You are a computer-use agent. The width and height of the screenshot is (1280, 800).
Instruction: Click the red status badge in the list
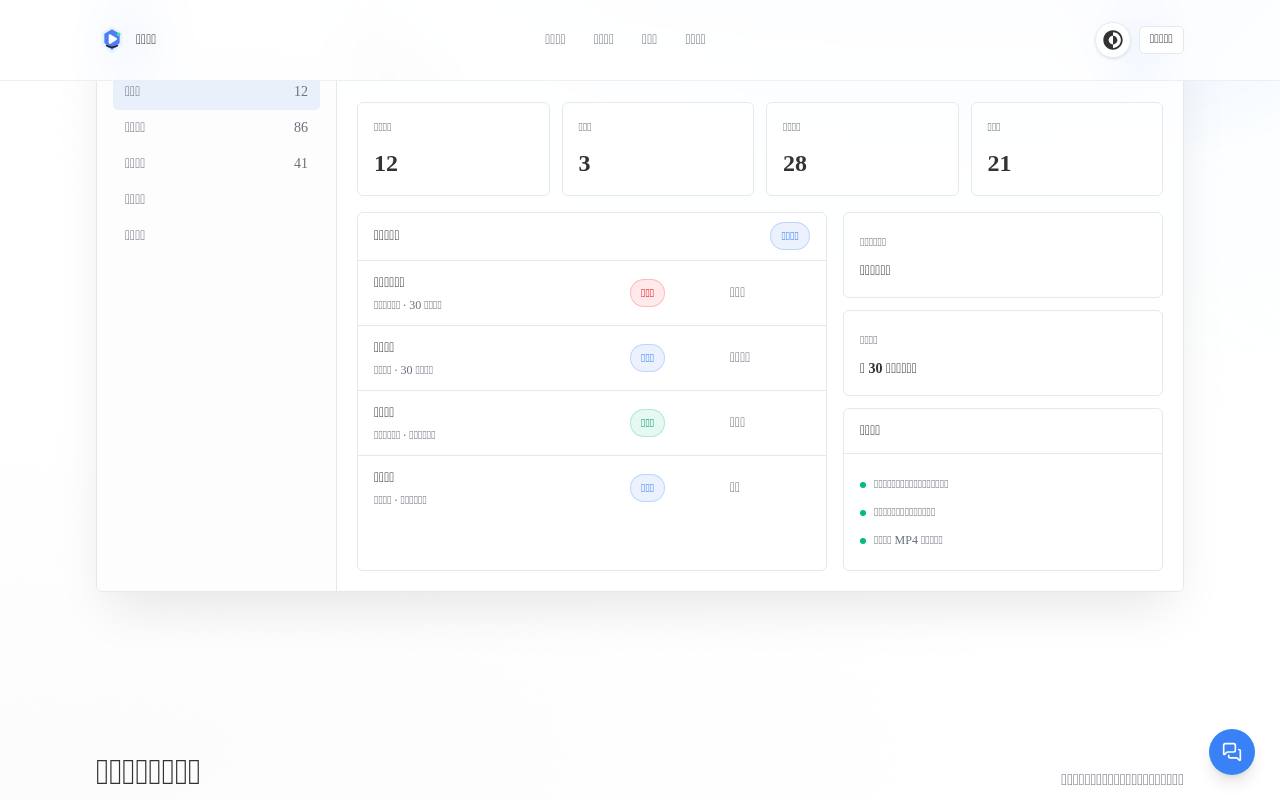647,293
